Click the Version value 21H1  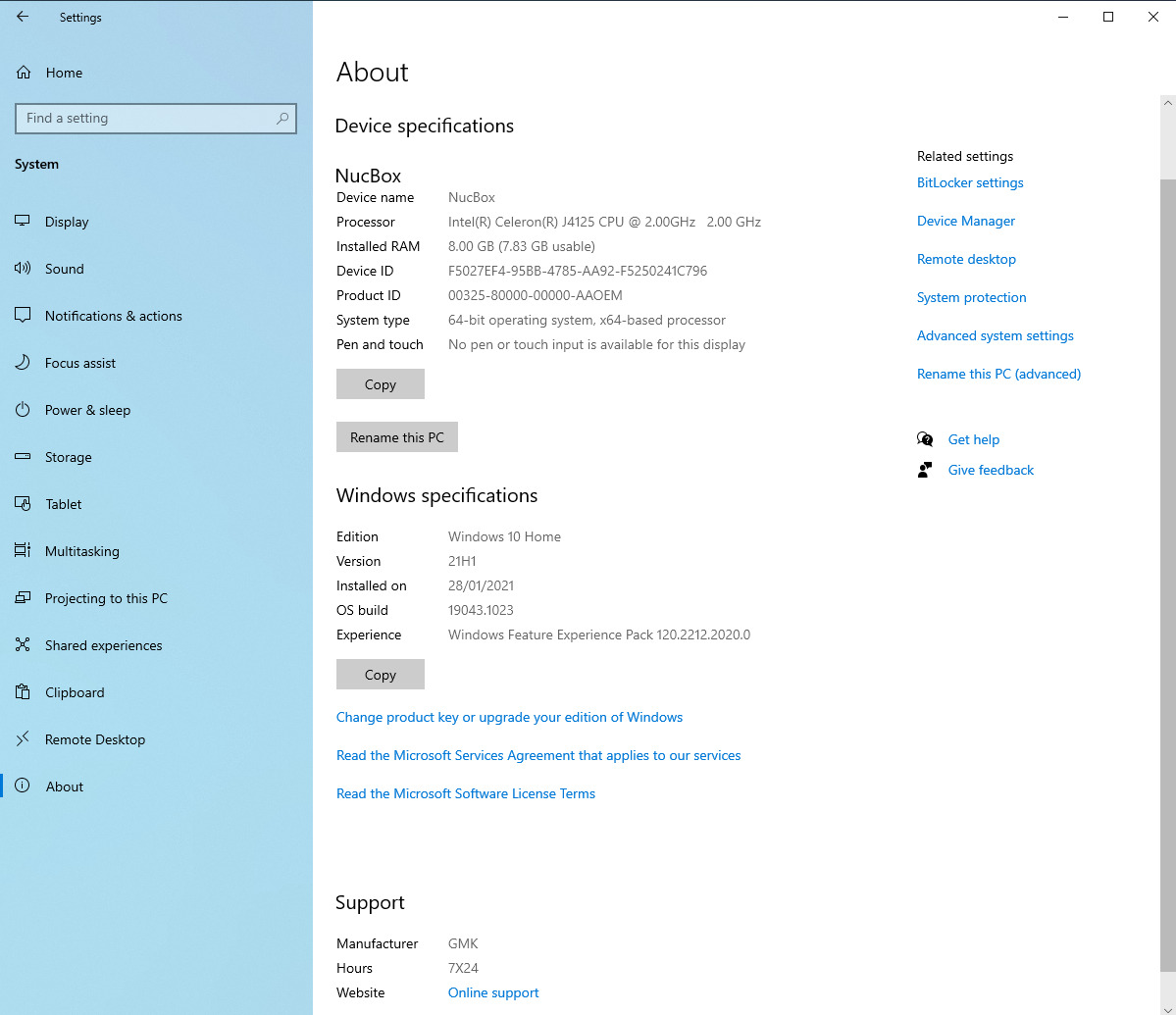click(462, 562)
